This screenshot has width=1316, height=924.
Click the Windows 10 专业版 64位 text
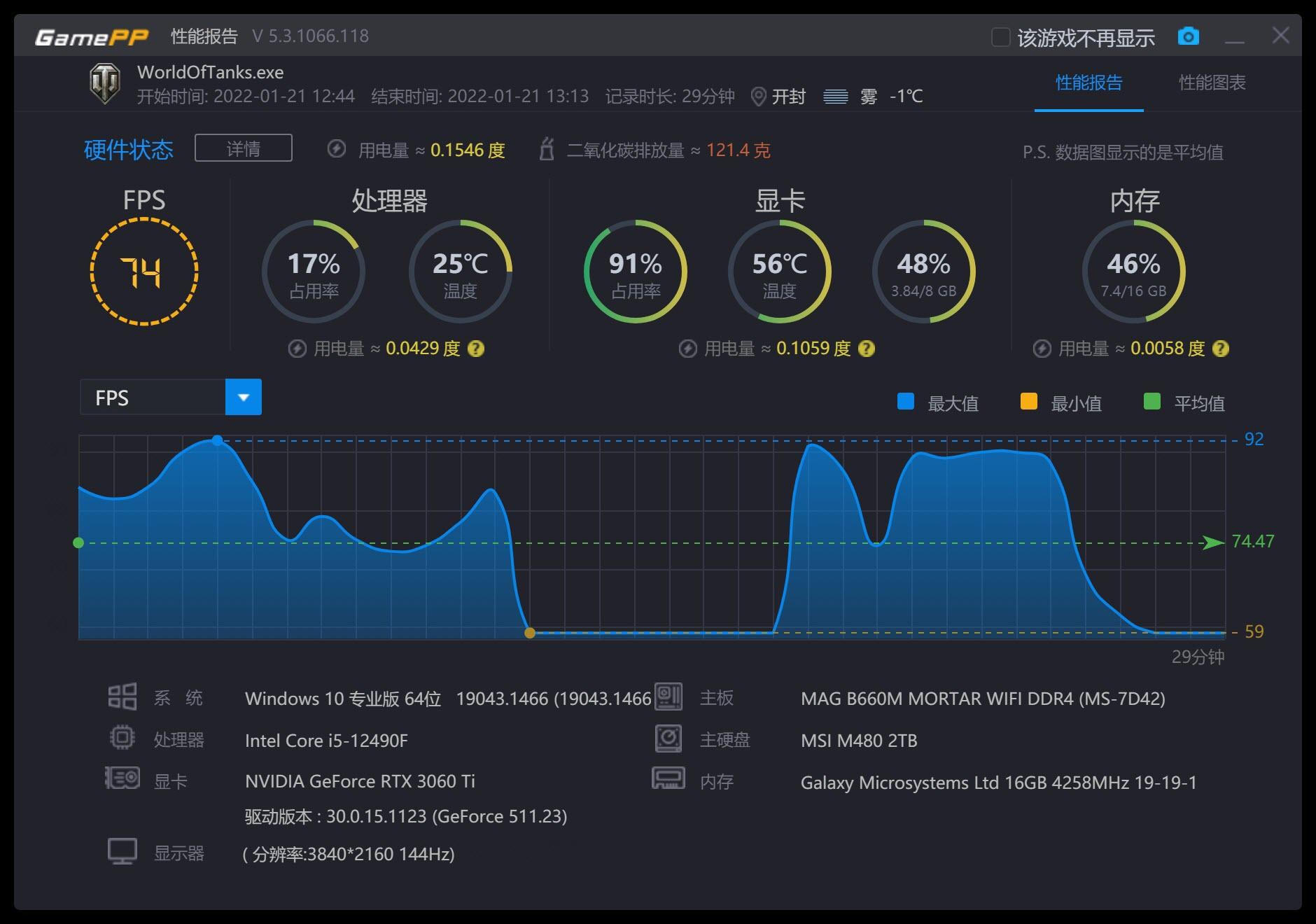pos(343,699)
